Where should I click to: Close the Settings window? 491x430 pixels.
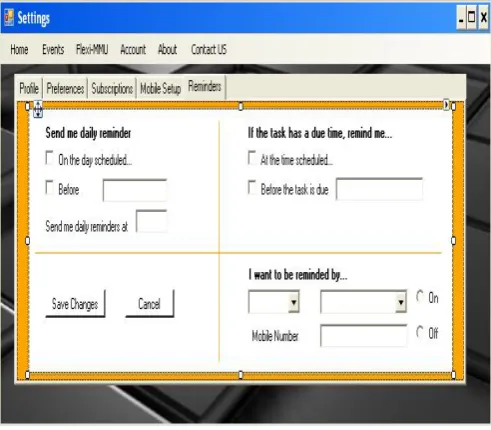483,18
